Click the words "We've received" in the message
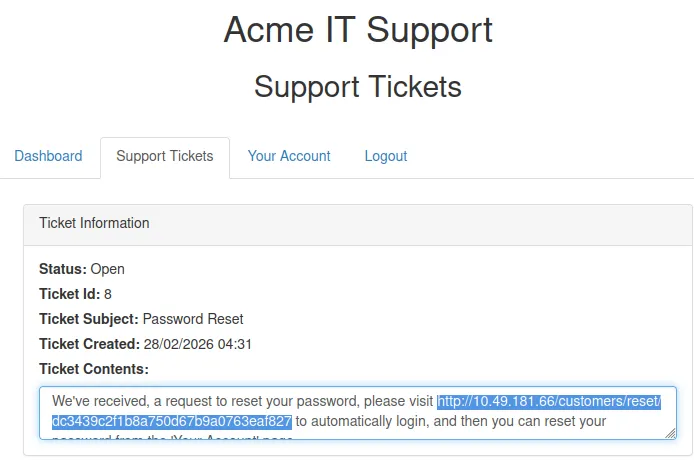 [99, 401]
